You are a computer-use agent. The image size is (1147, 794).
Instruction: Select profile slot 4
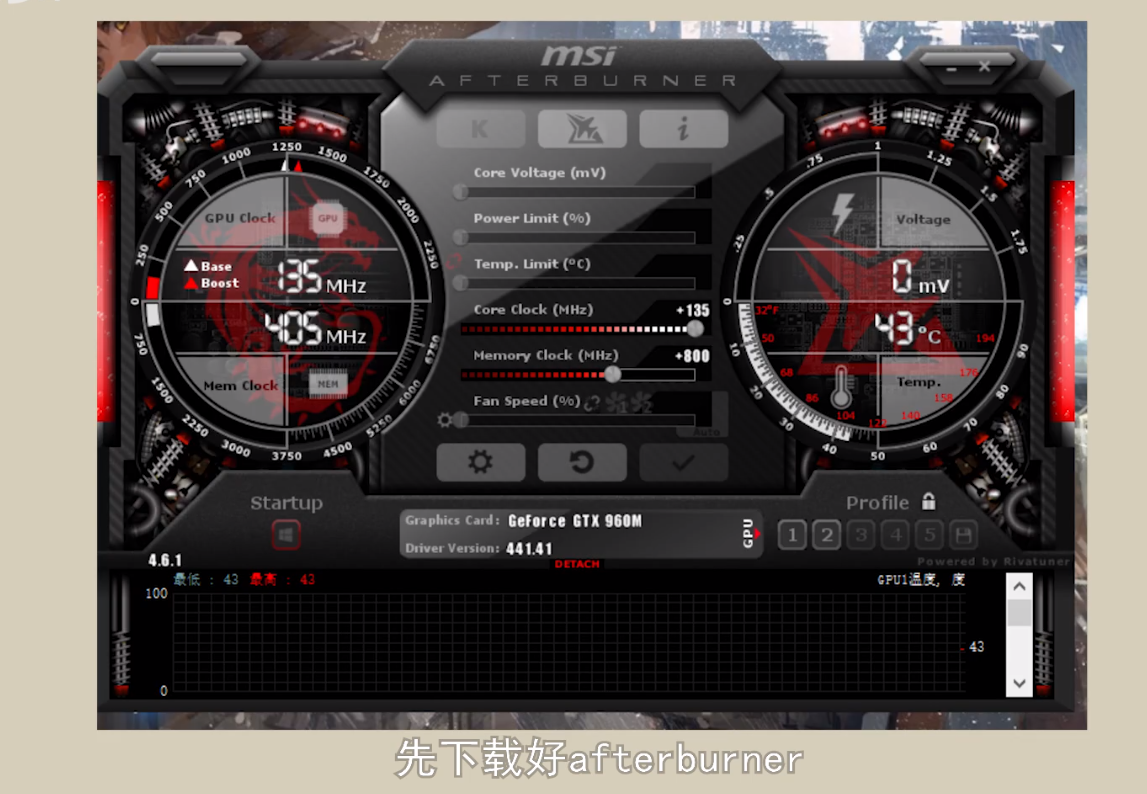(x=895, y=535)
